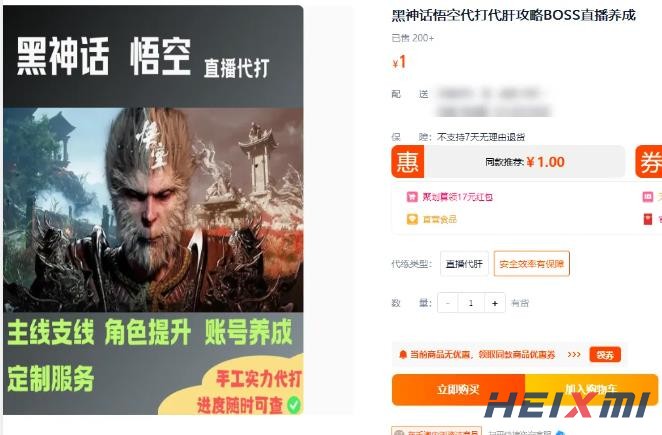
Task: Click the red envelope icon at right edge
Action: (x=648, y=219)
